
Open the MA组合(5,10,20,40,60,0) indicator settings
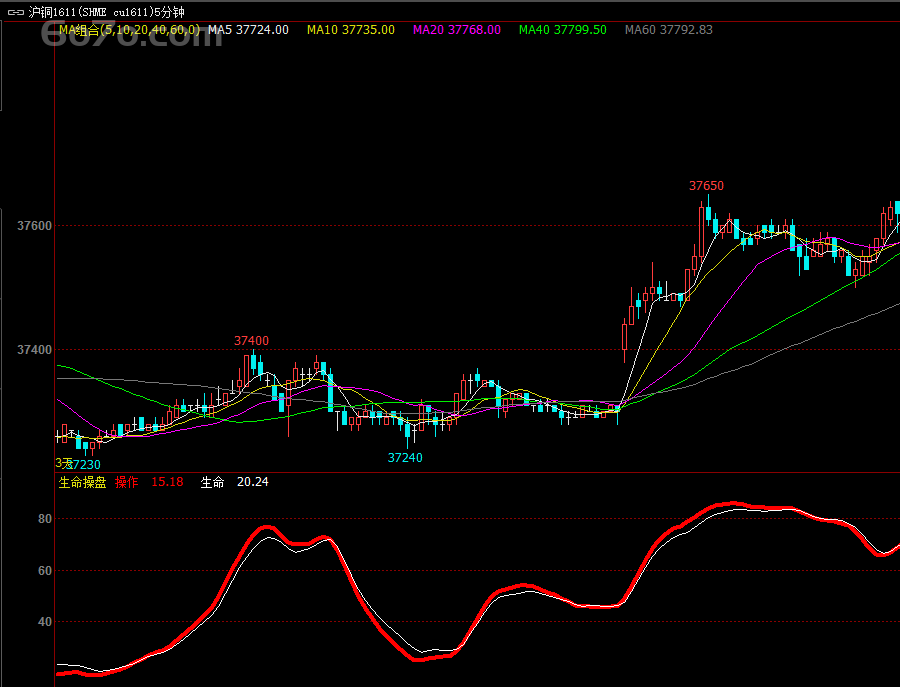click(x=128, y=30)
